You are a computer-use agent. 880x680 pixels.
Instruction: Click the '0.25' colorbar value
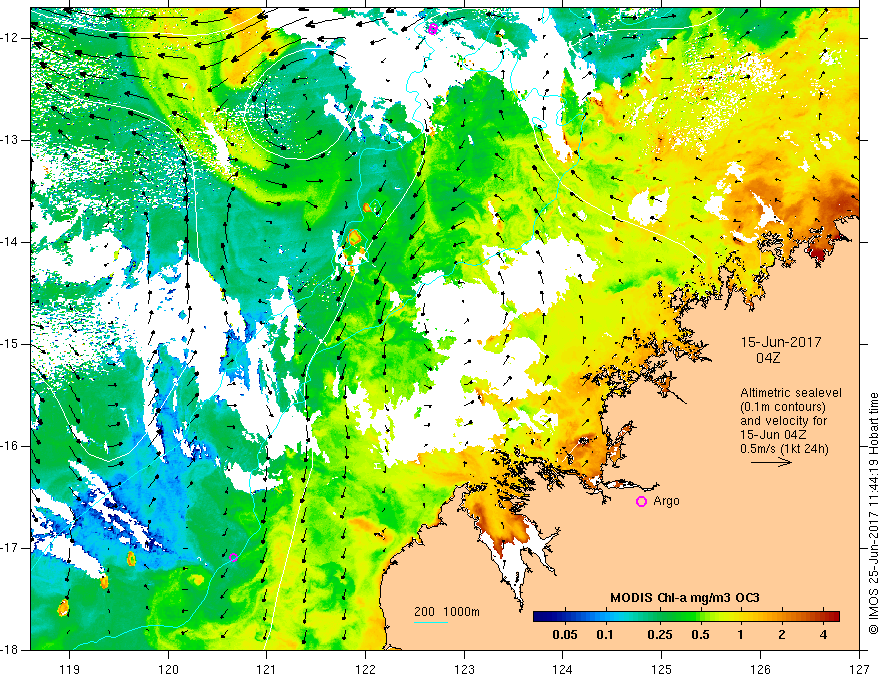[x=659, y=635]
